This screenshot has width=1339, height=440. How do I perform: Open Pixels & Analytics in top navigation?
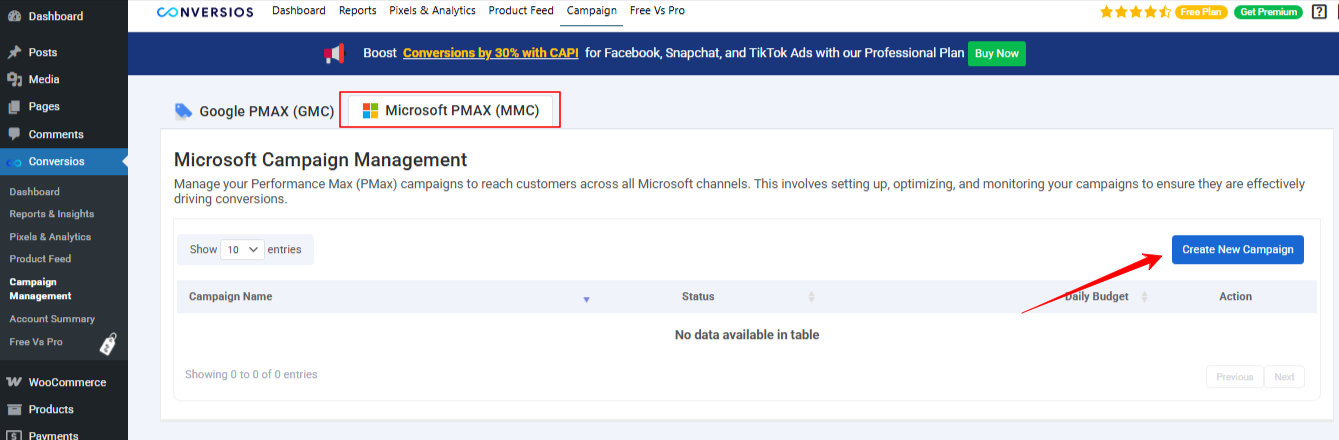tap(432, 11)
